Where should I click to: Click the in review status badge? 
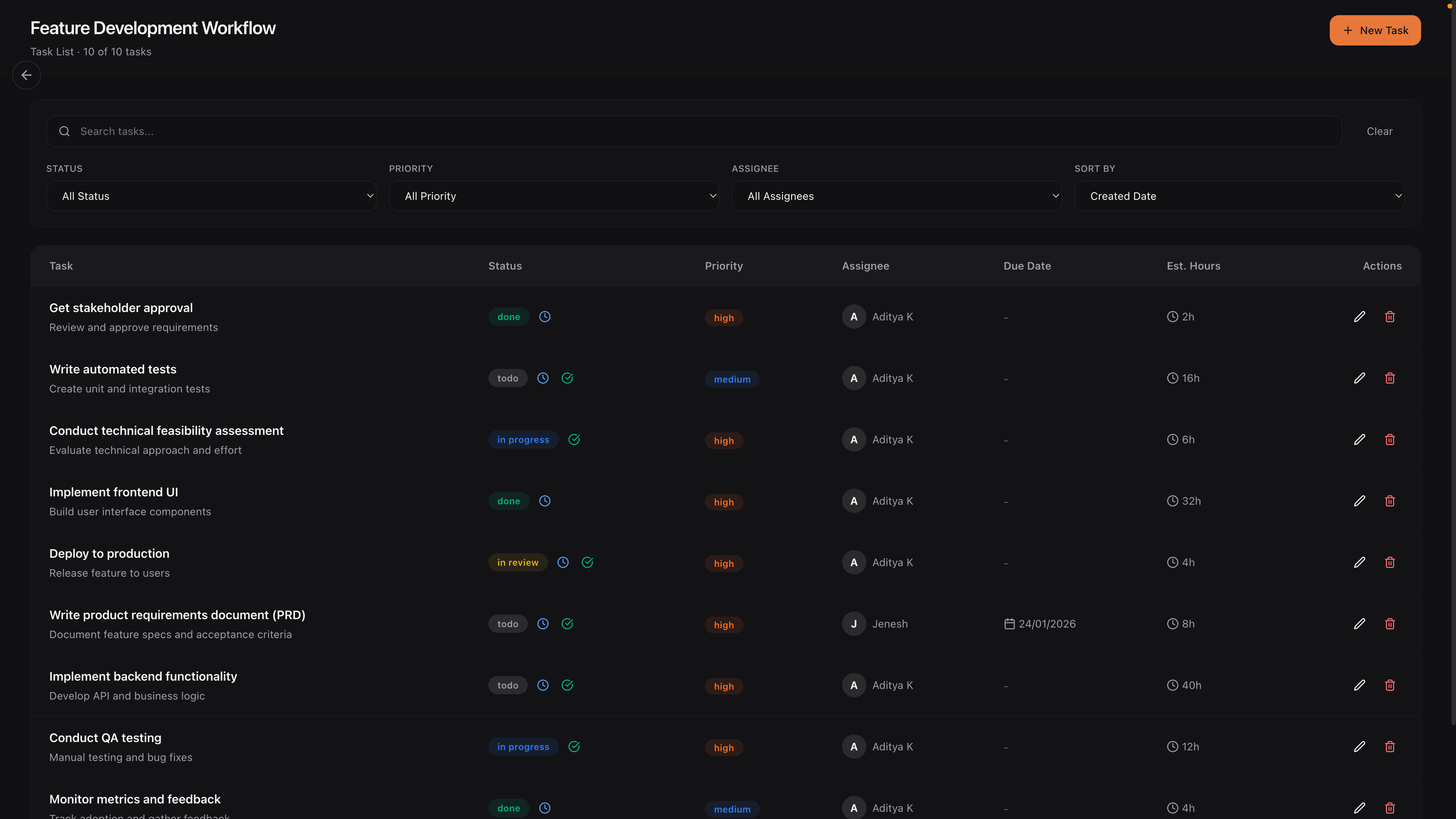tap(517, 562)
